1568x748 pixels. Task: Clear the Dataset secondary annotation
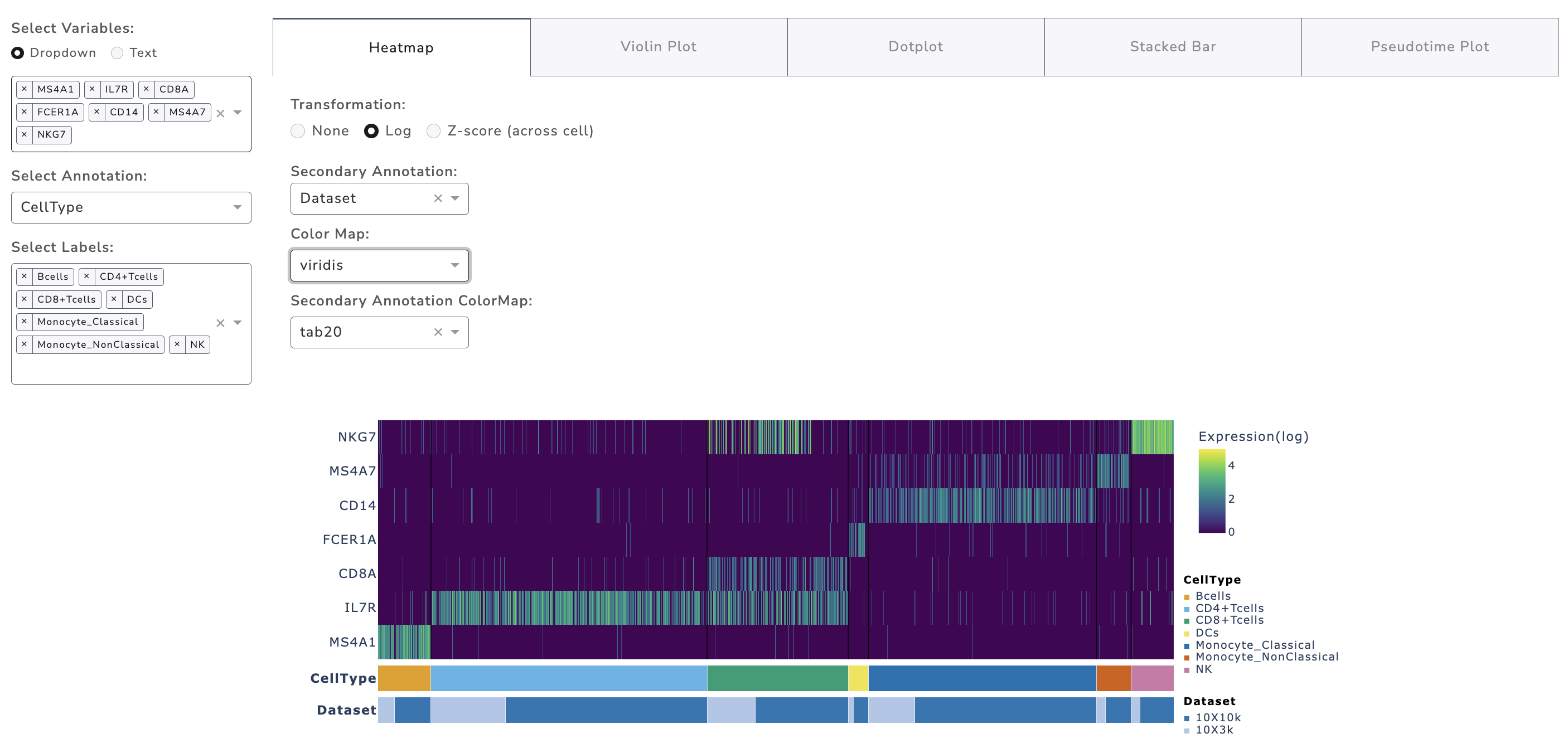(x=438, y=199)
